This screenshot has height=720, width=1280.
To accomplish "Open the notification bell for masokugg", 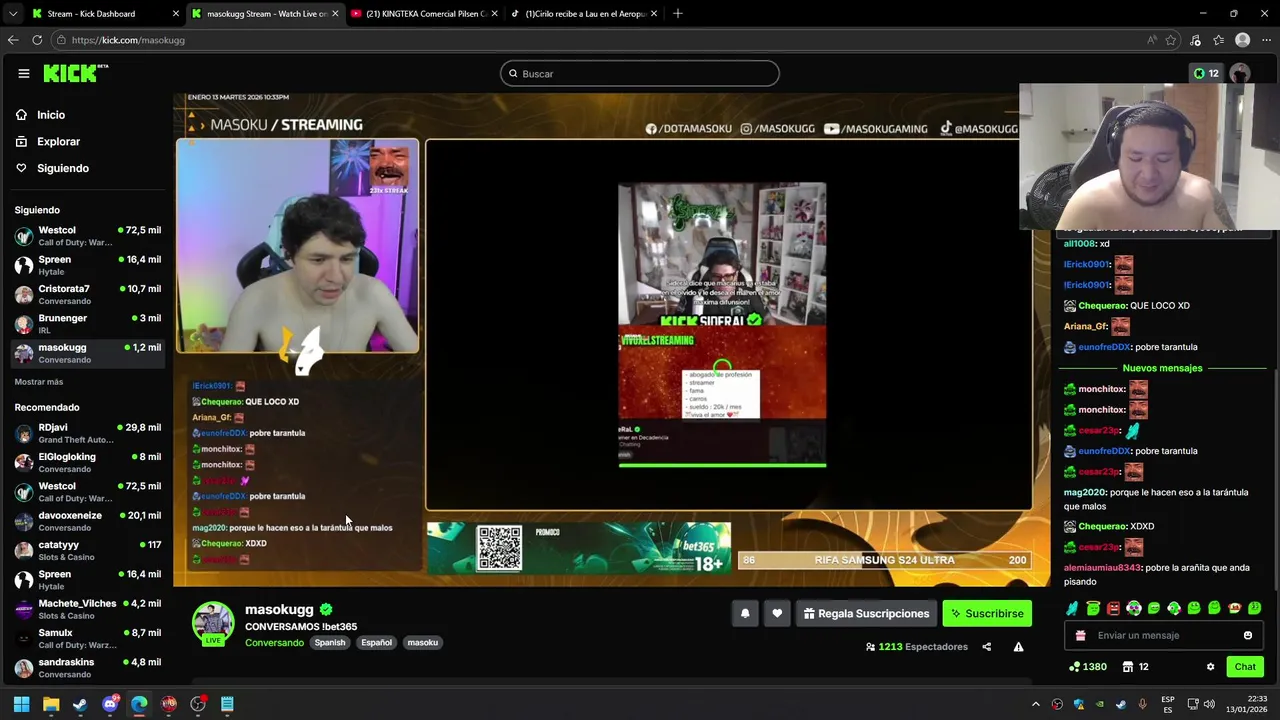I will pos(745,614).
